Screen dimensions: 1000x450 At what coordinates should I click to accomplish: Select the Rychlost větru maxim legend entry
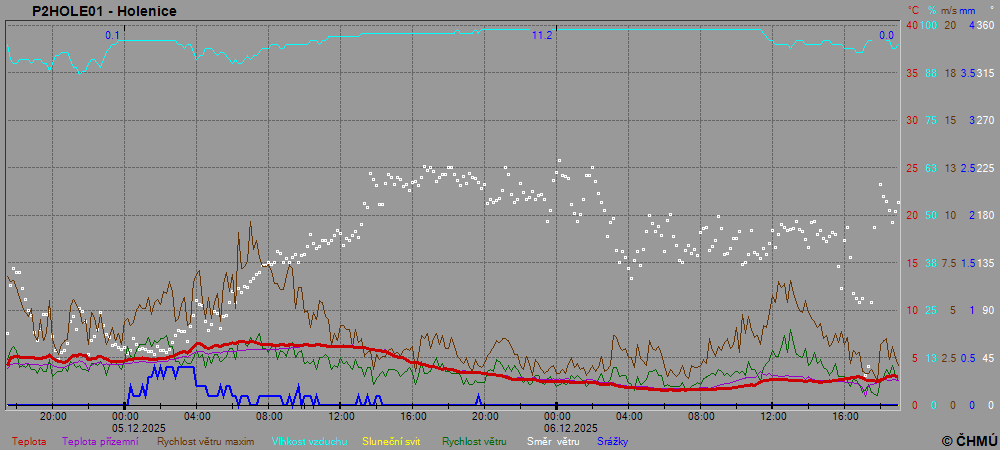tap(206, 441)
